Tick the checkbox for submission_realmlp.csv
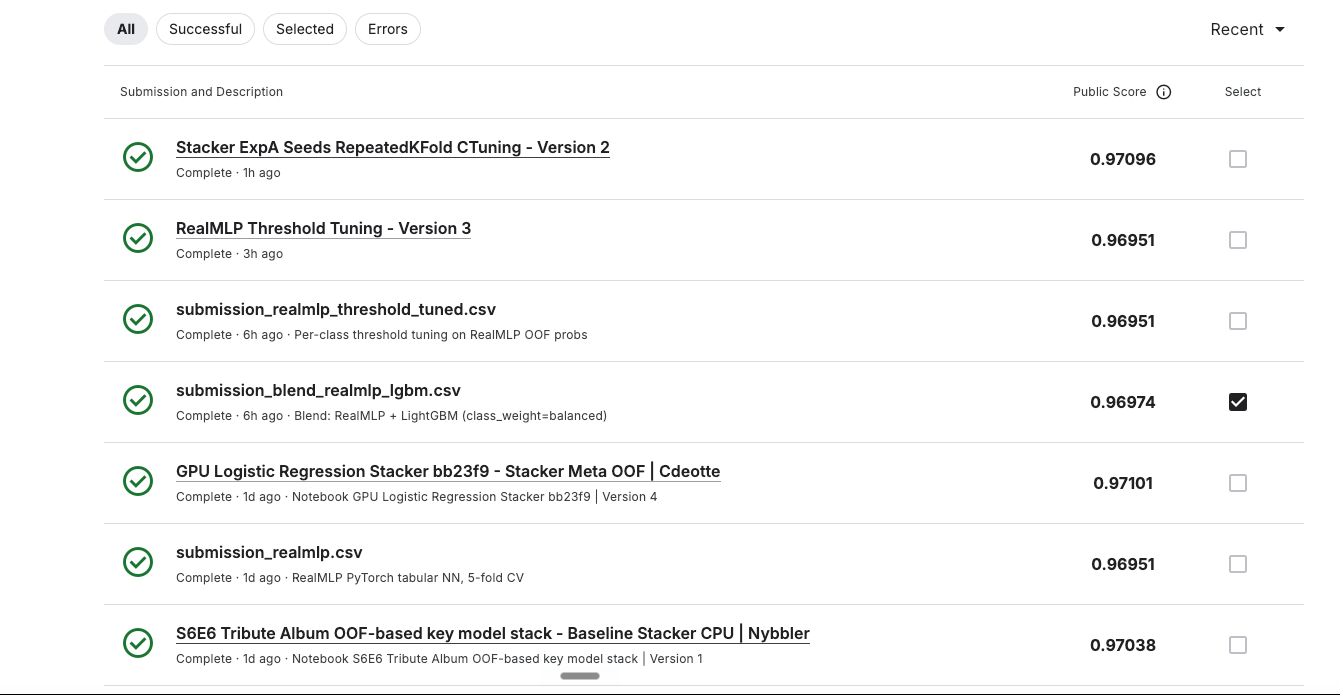 (1238, 564)
